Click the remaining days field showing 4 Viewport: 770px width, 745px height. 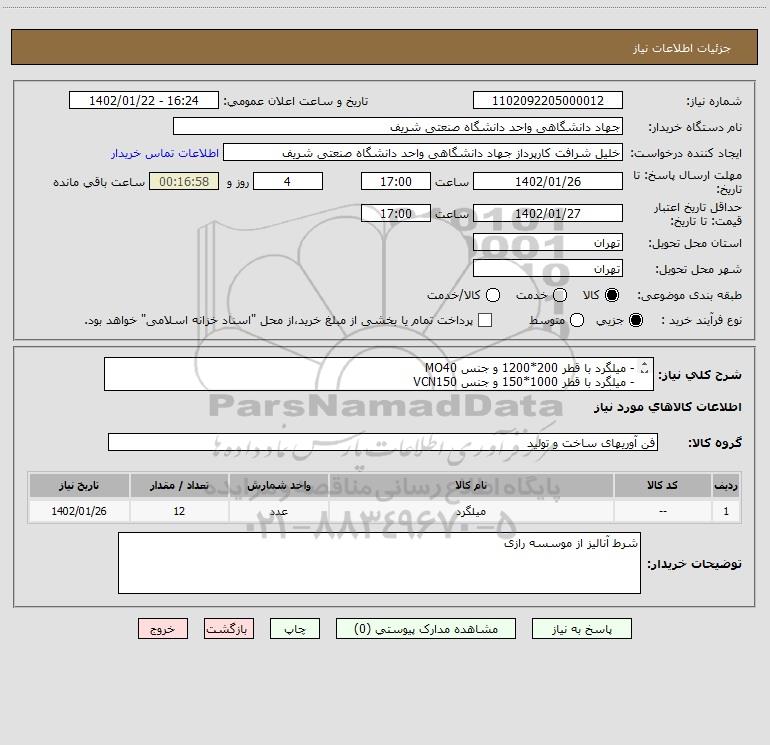(x=288, y=181)
